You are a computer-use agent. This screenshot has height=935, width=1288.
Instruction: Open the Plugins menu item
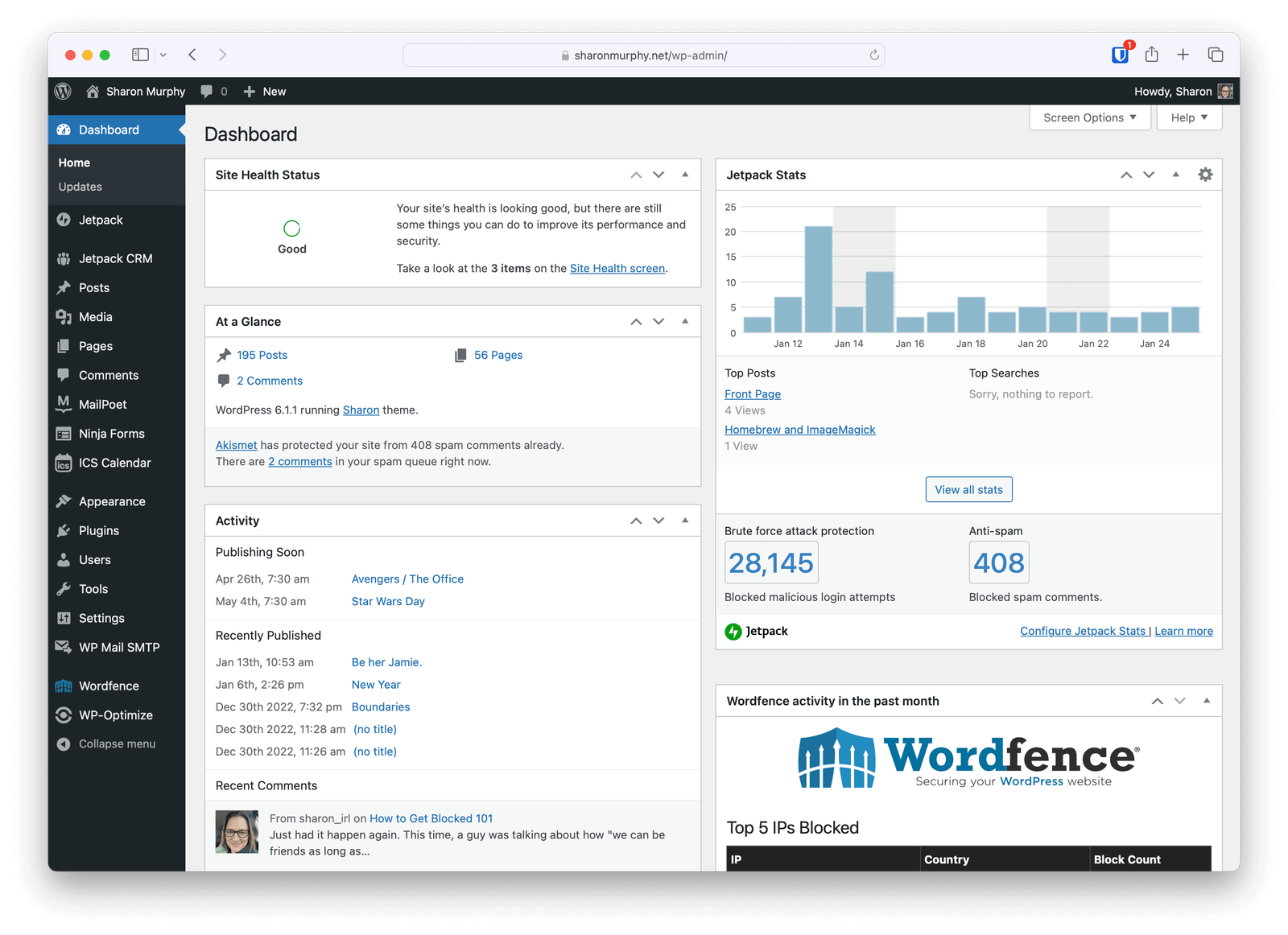point(99,530)
